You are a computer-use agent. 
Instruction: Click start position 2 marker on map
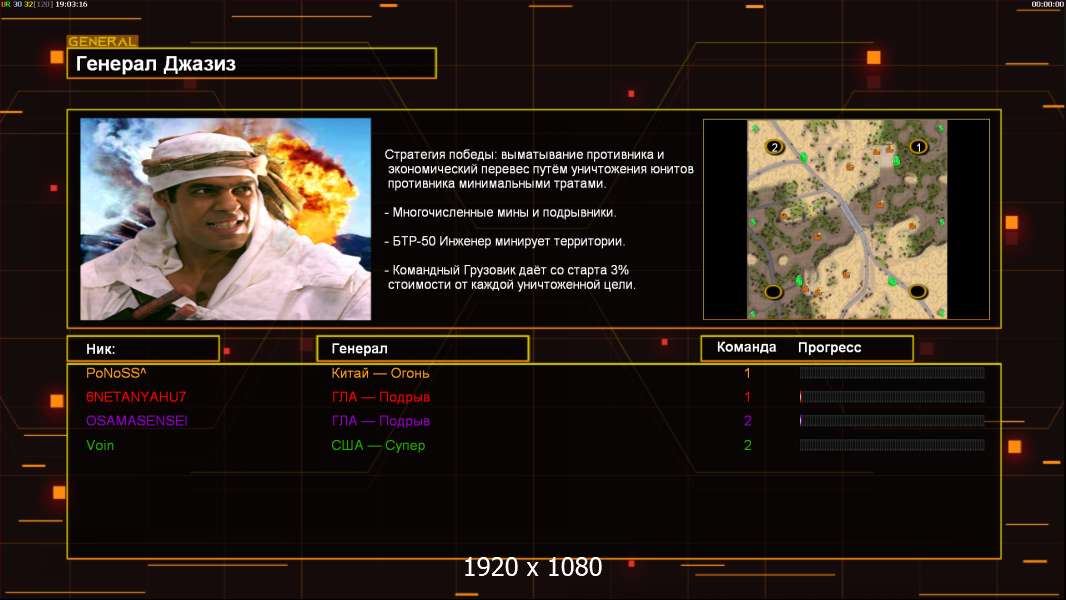773,147
